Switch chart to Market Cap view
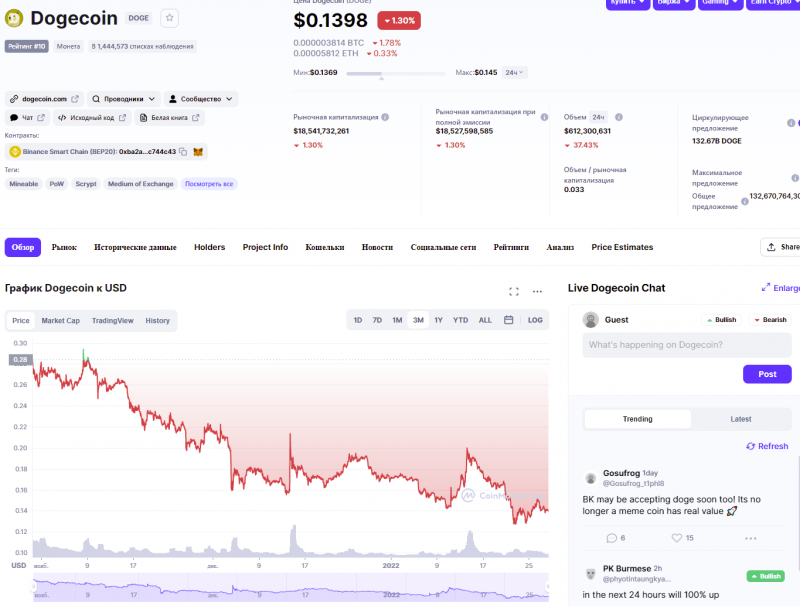Viewport: 800px width, 606px height. pyautogui.click(x=60, y=320)
